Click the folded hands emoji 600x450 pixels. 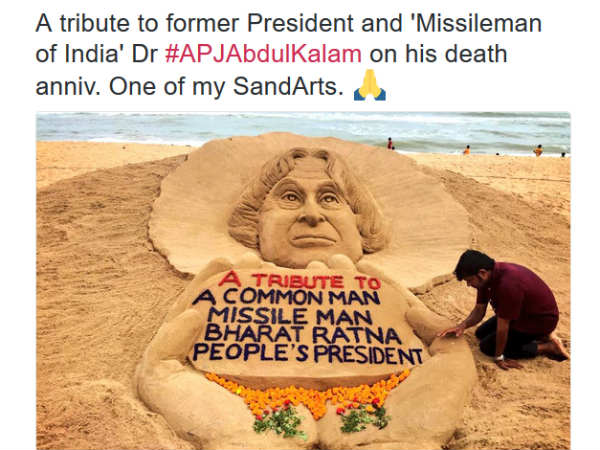click(370, 85)
